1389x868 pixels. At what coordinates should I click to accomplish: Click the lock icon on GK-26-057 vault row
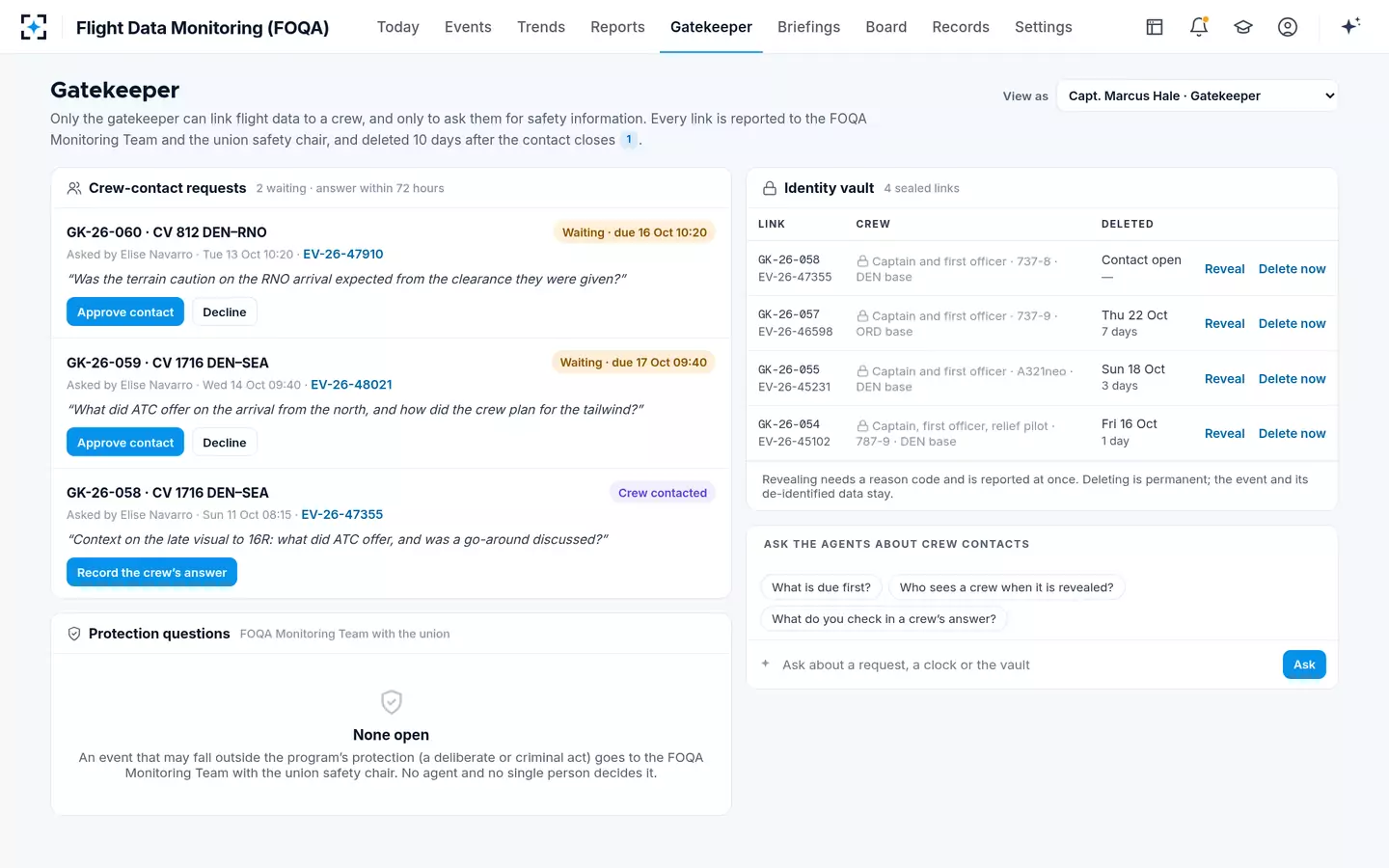click(862, 316)
